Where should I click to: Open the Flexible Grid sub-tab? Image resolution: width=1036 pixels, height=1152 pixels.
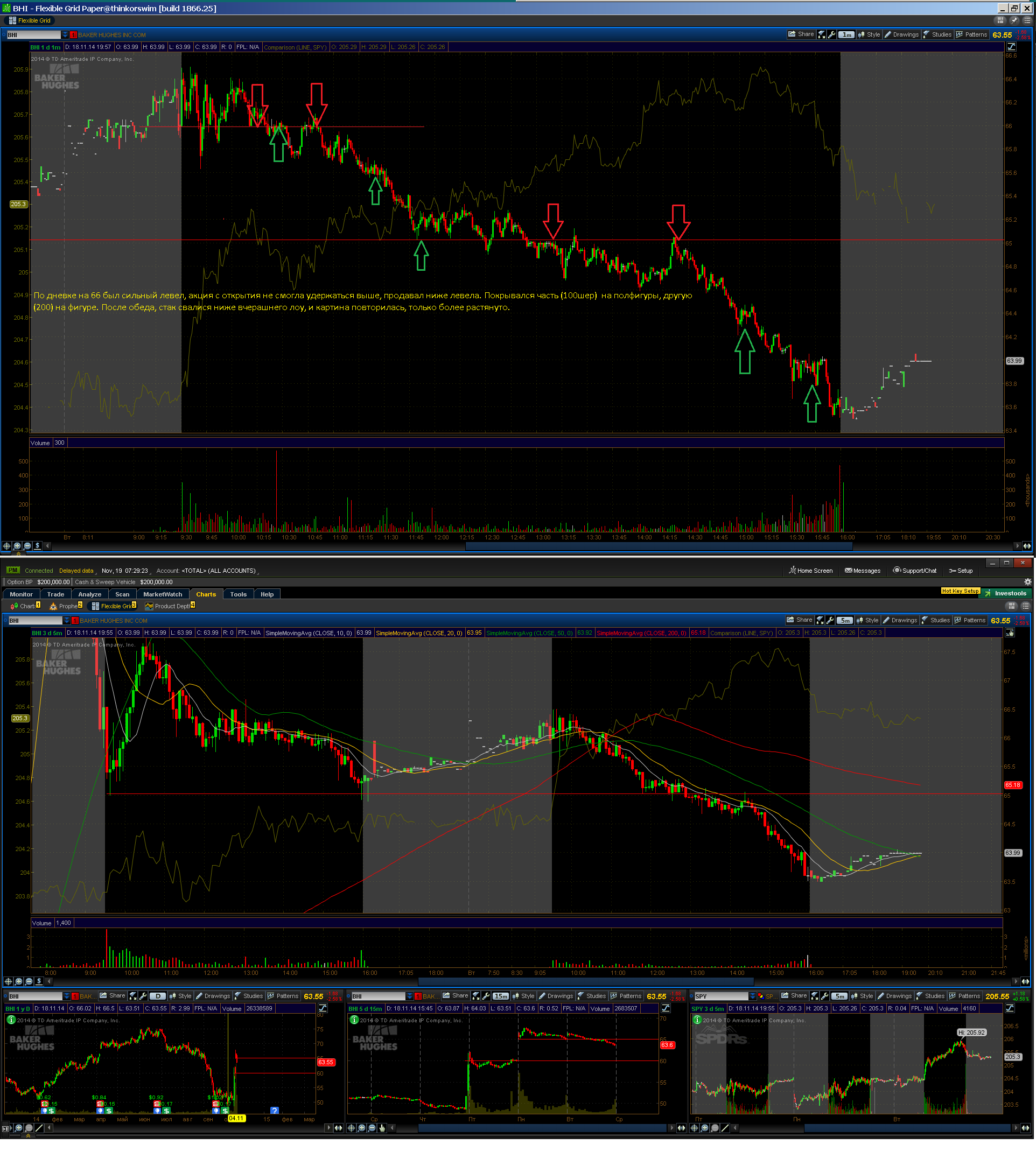point(114,606)
